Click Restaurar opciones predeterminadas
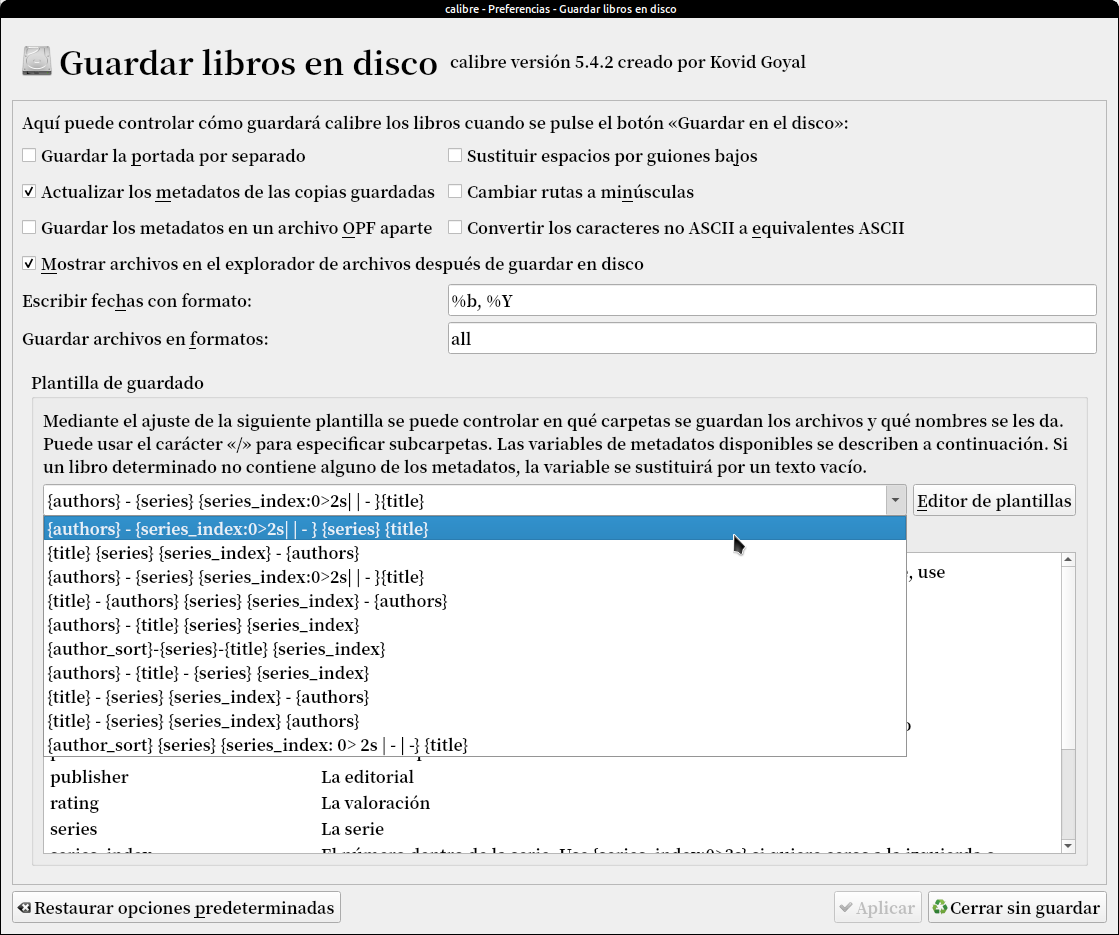 click(176, 907)
